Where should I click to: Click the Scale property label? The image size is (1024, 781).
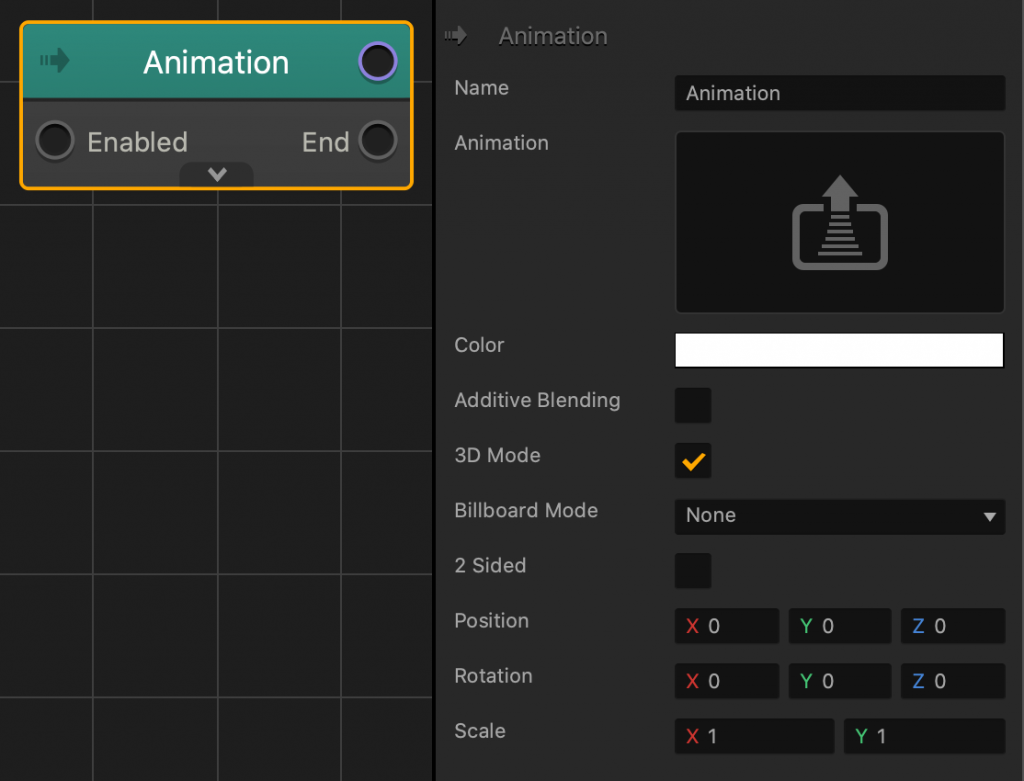(x=479, y=731)
